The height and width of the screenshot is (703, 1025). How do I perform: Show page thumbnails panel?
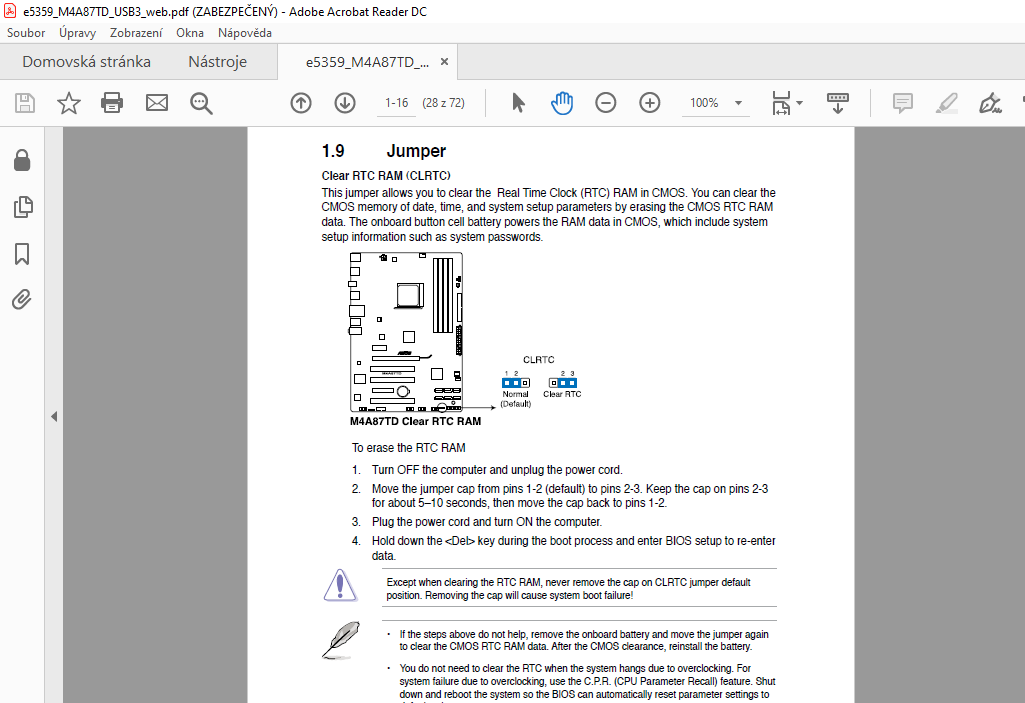tap(23, 207)
